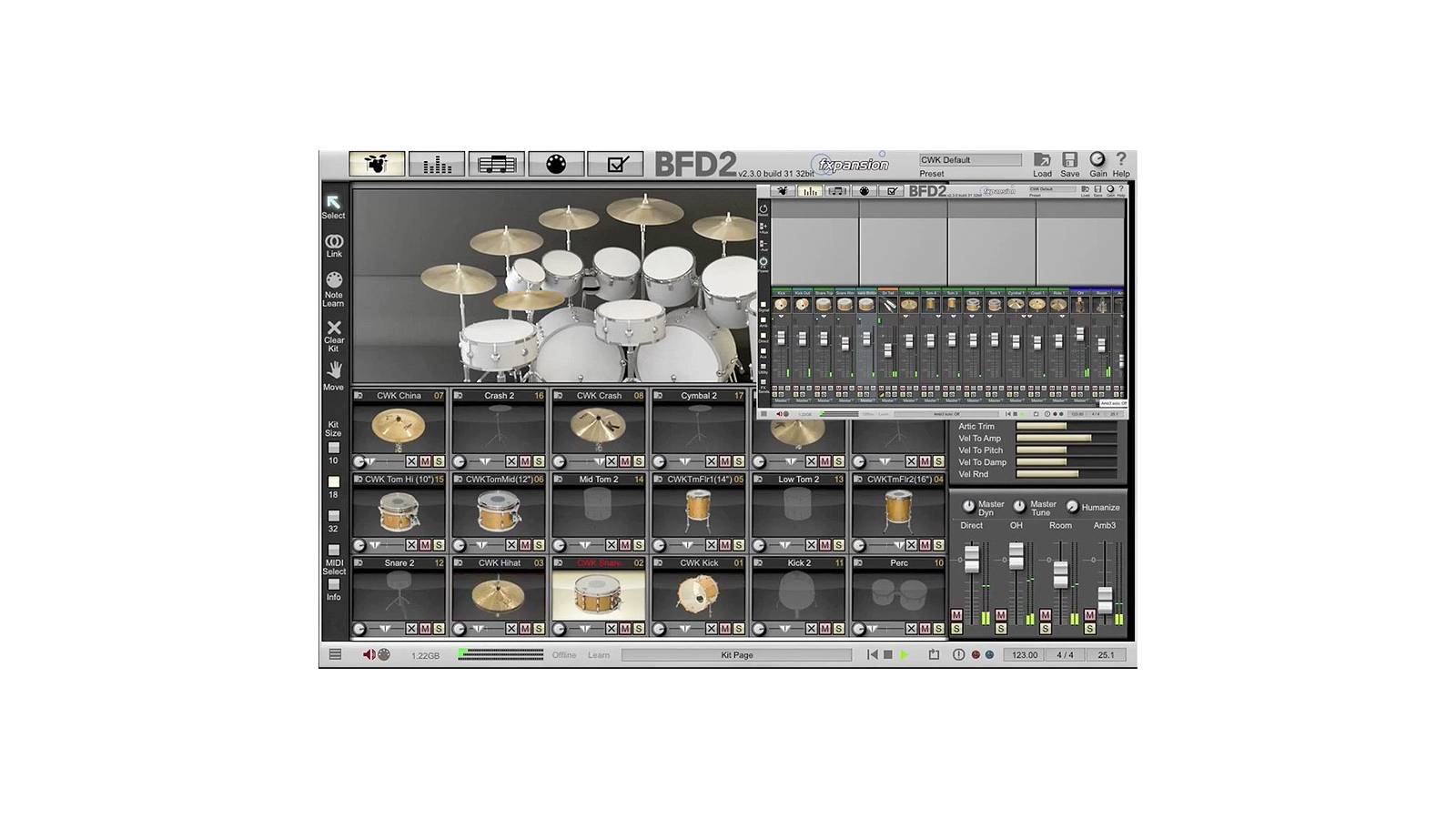Screen dimensions: 1456x819
Task: Click the Gain knob
Action: pyautogui.click(x=1097, y=159)
